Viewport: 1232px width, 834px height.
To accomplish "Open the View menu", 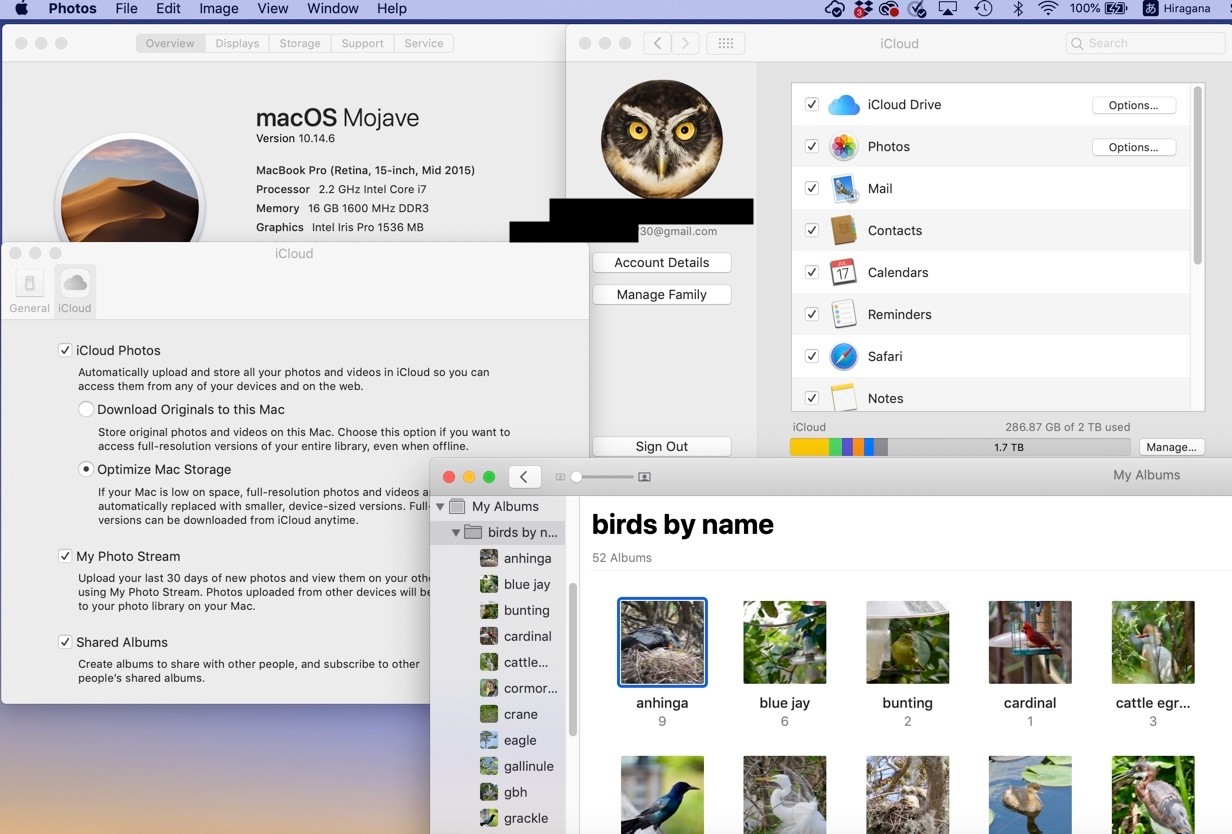I will tap(273, 9).
